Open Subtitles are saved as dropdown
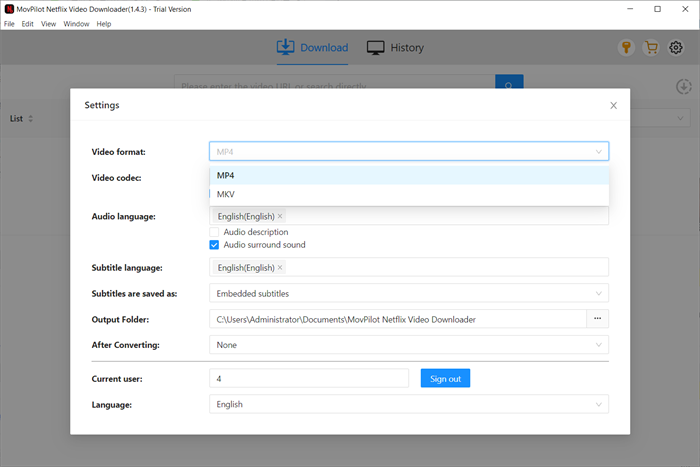 pos(409,293)
